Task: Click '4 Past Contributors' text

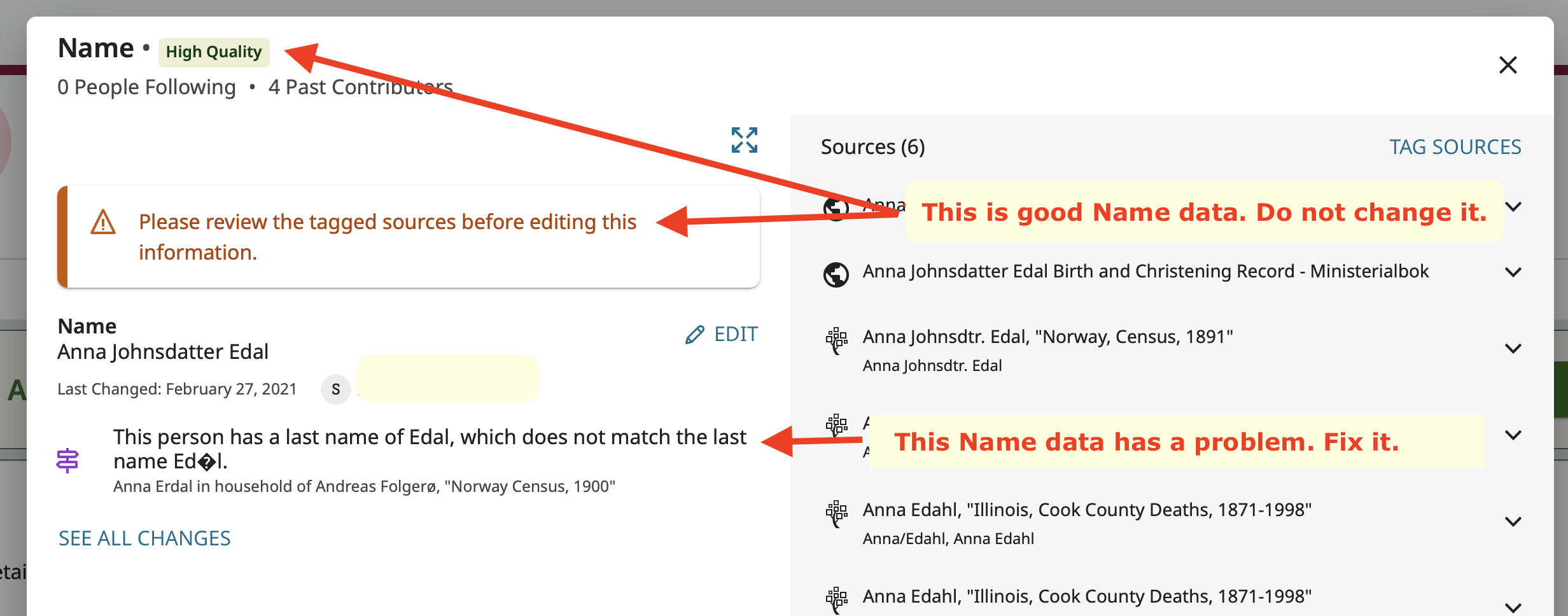Action: [x=361, y=87]
